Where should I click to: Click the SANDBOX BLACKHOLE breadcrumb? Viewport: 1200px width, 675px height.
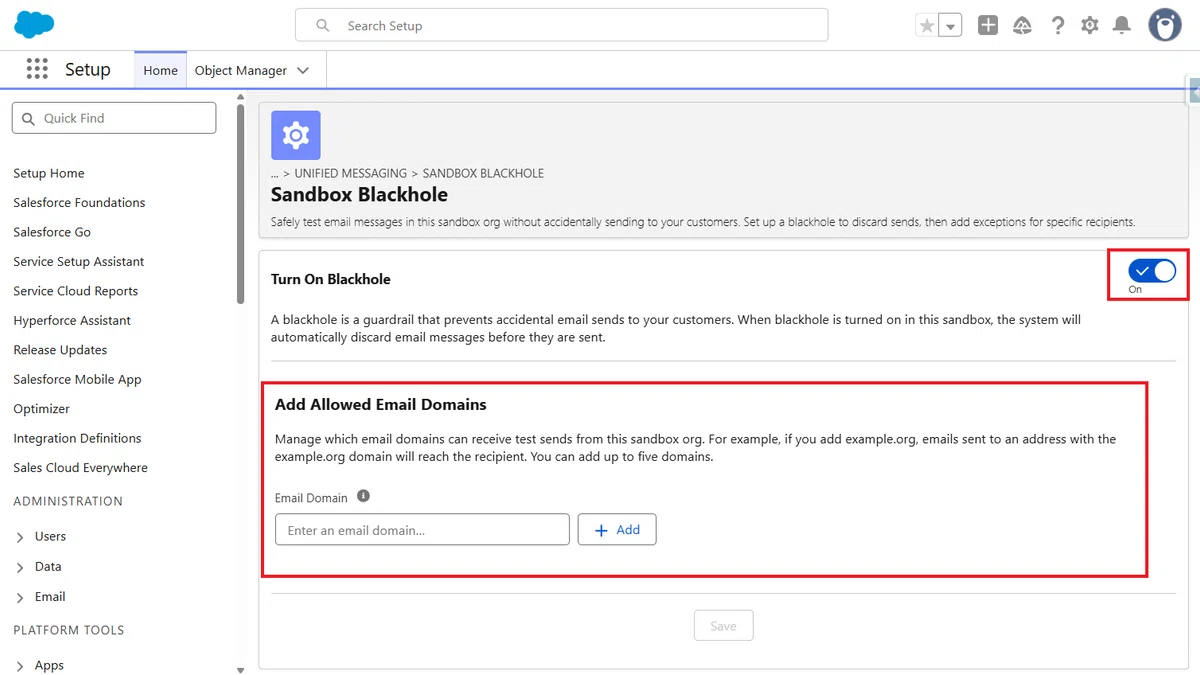click(x=483, y=174)
